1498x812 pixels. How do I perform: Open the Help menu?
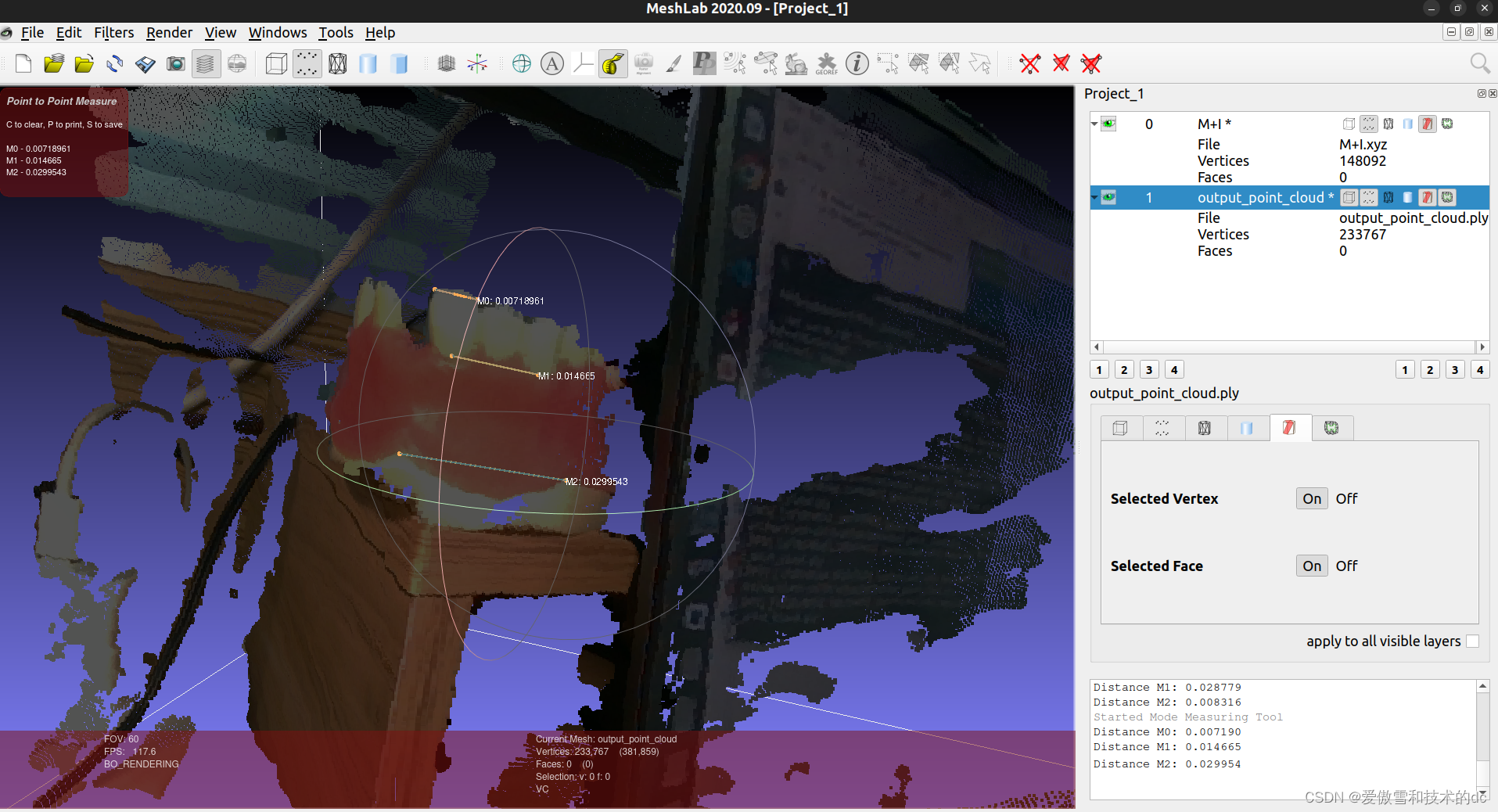point(380,32)
